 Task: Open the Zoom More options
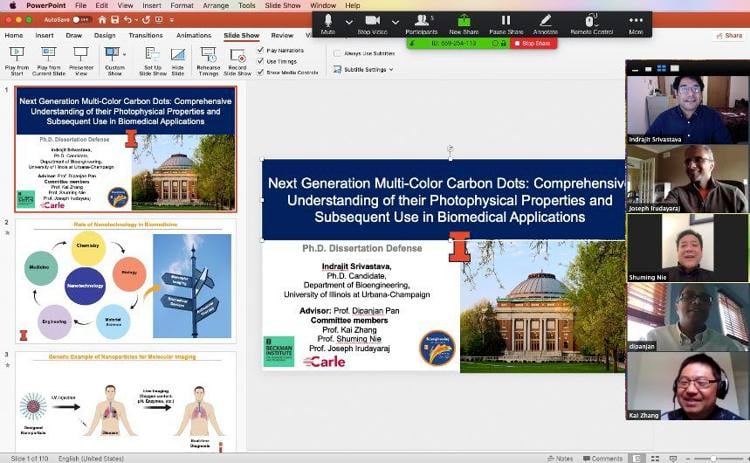click(636, 23)
